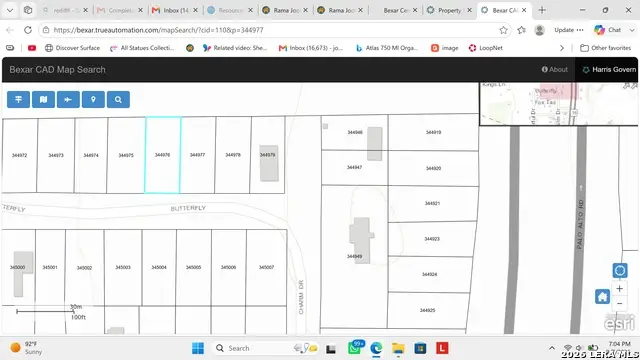The height and width of the screenshot is (360, 640).
Task: Click the Butterfly street label
Action: [188, 208]
